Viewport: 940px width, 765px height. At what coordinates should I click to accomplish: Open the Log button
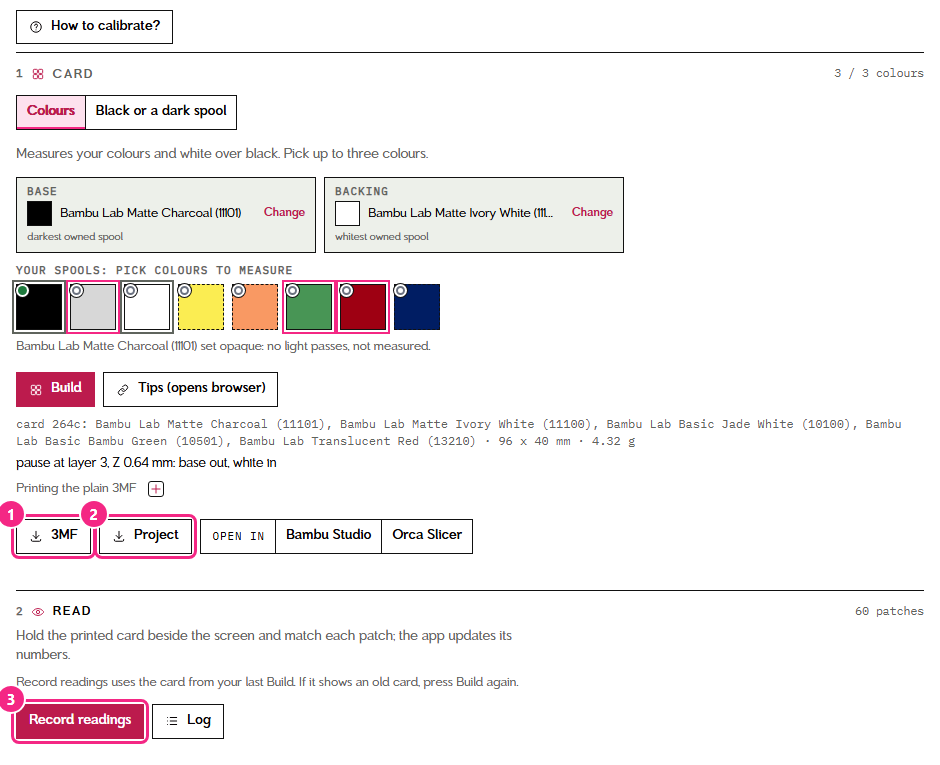(188, 721)
